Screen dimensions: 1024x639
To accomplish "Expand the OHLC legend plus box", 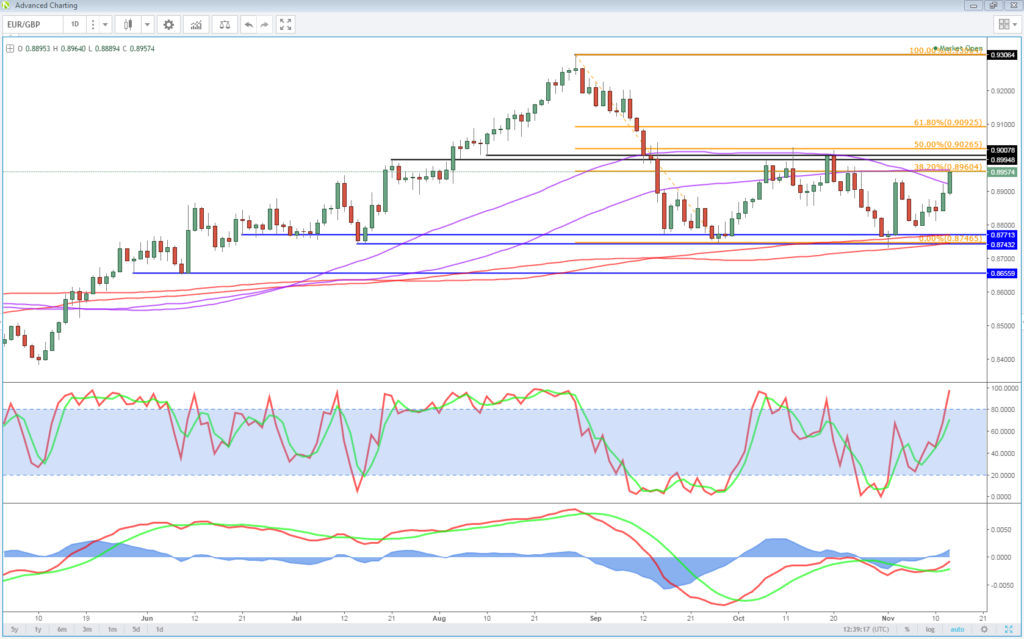I will pos(10,47).
